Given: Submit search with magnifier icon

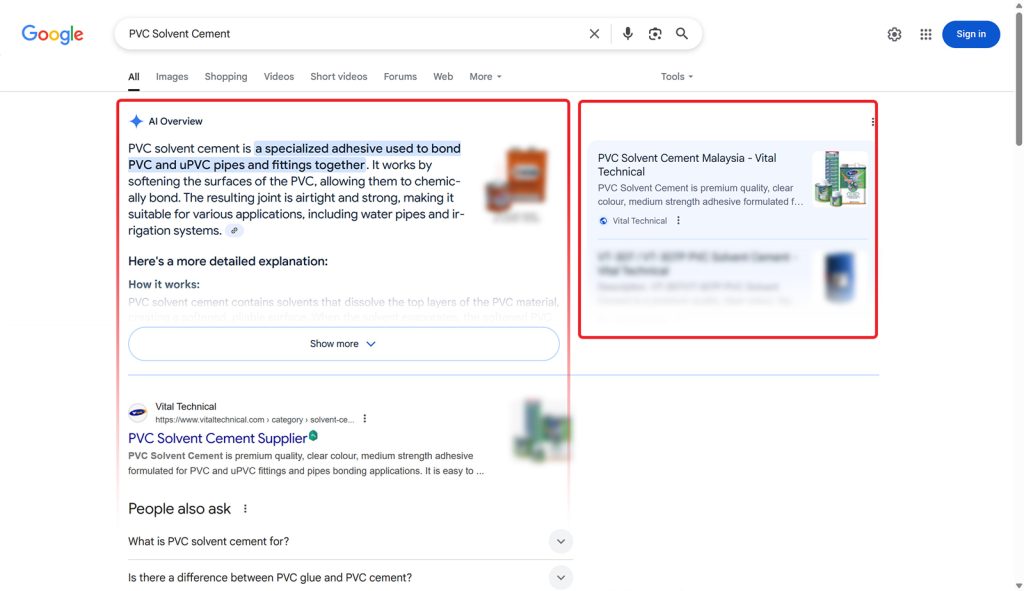Looking at the screenshot, I should click(682, 34).
